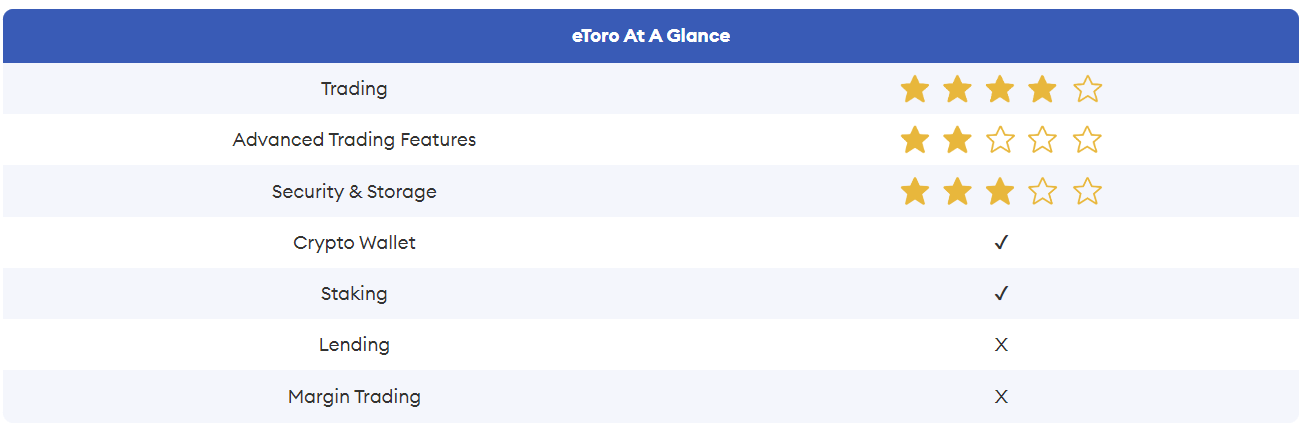The height and width of the screenshot is (437, 1309).
Task: Click the second filled star for Advanced Trading Features
Action: click(x=957, y=140)
